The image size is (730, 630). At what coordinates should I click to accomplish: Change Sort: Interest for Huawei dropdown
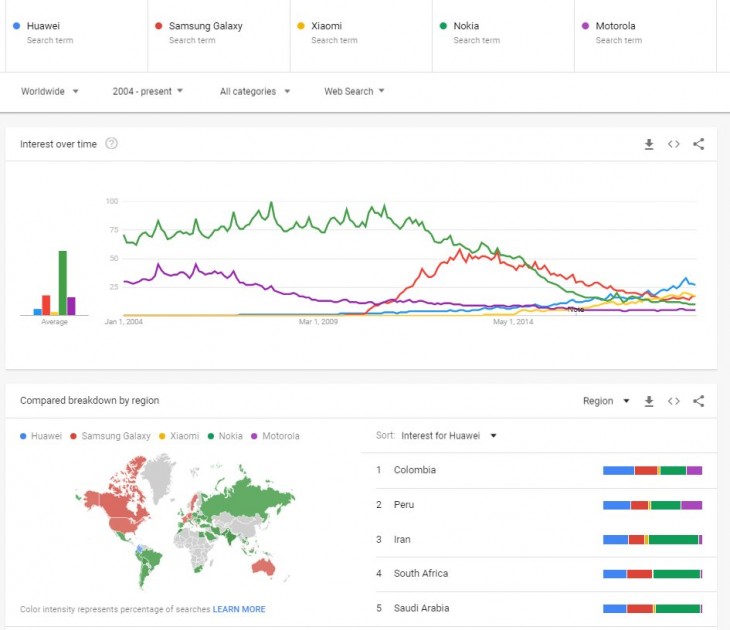pos(449,436)
